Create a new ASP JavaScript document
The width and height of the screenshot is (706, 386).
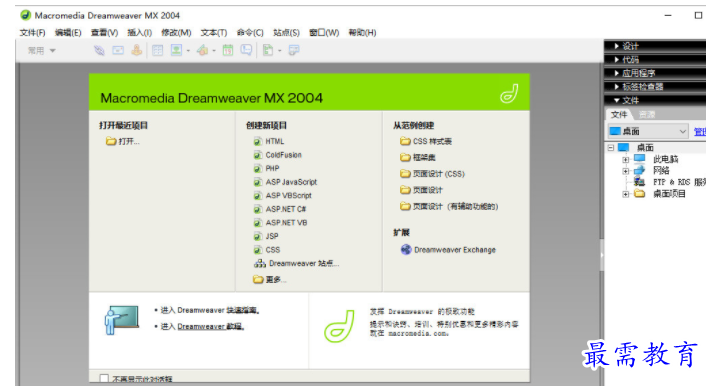pos(285,182)
